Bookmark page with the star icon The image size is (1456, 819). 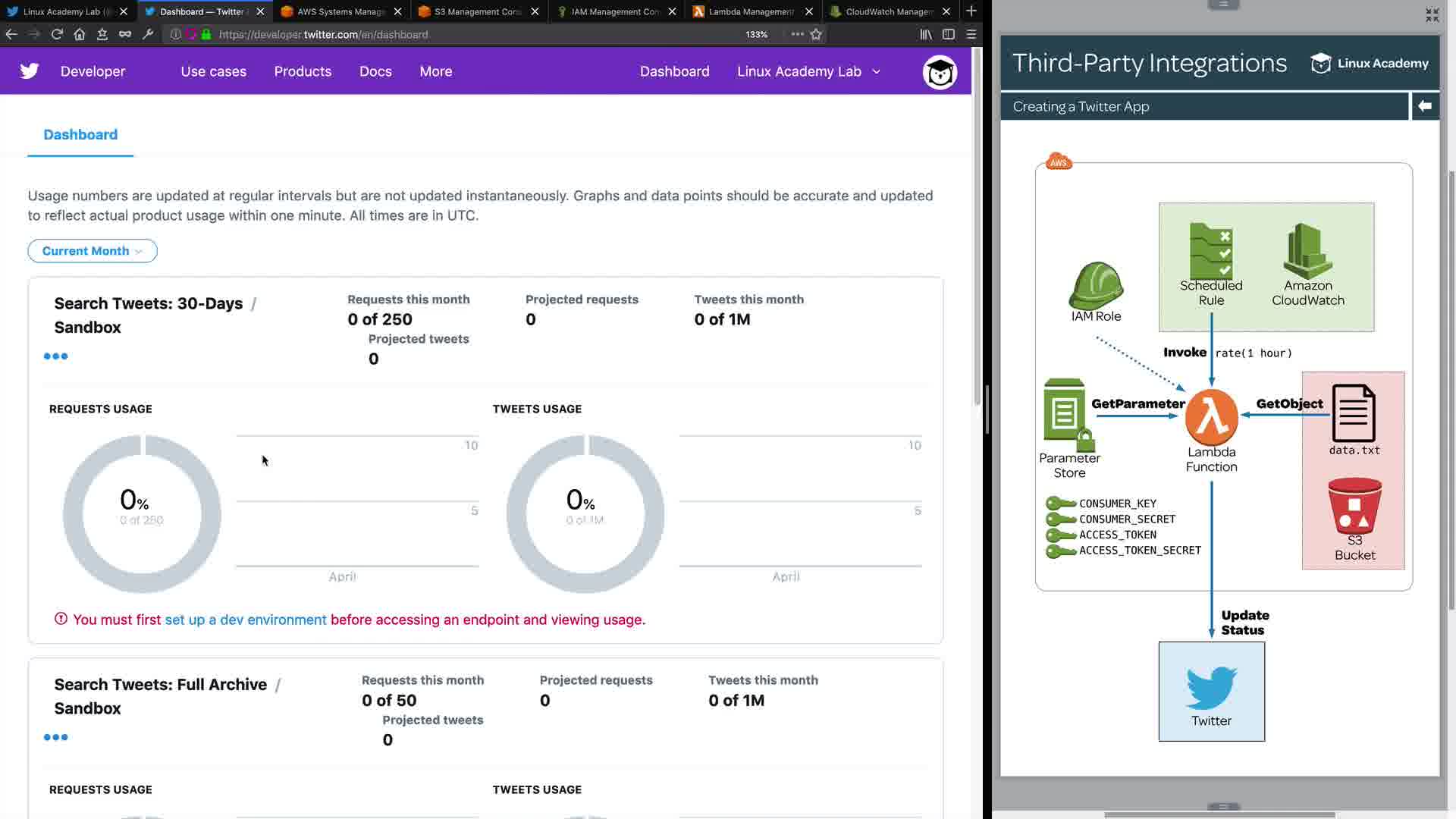[816, 34]
